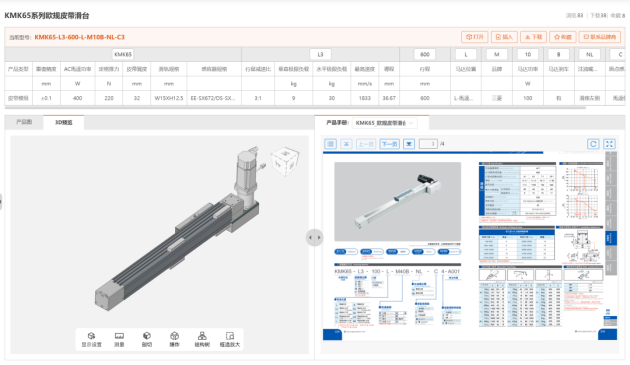
Task: Open display settings in 3D viewer toolbar
Action: (x=92, y=339)
